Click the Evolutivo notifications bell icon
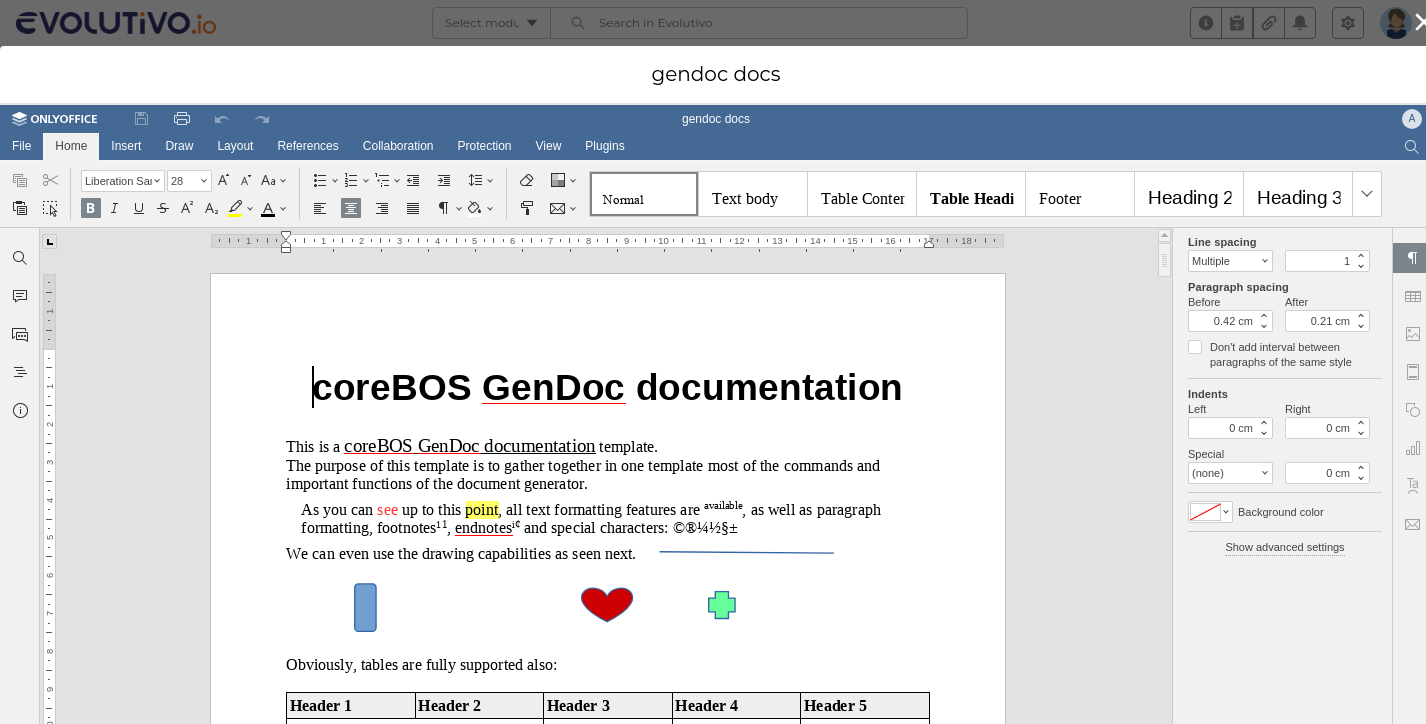 click(x=1300, y=23)
